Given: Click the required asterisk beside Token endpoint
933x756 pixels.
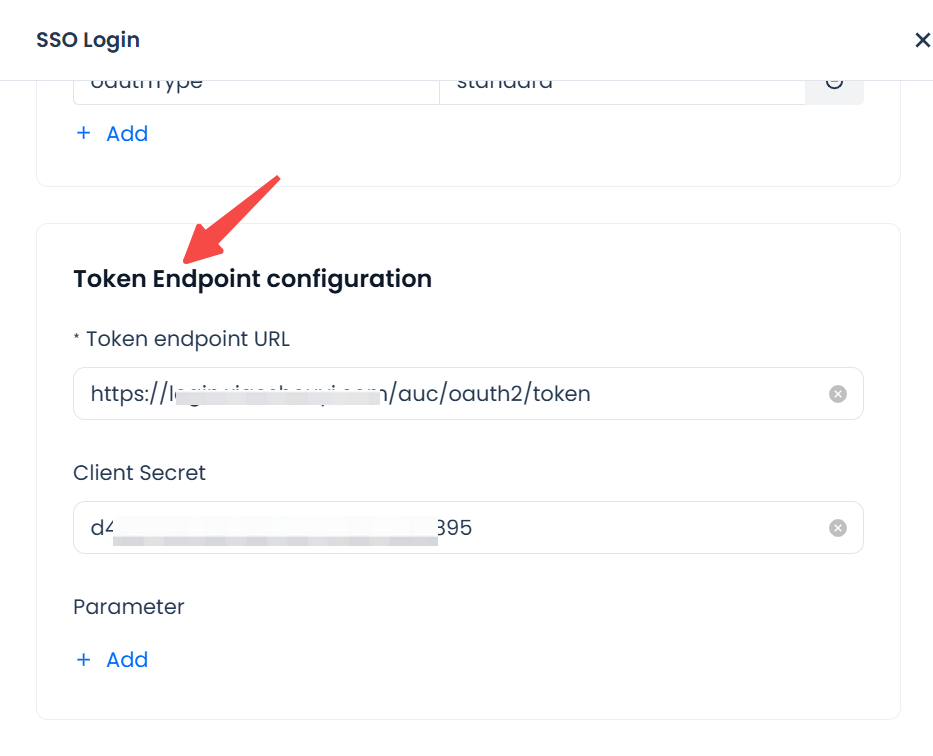Looking at the screenshot, I should tap(77, 339).
